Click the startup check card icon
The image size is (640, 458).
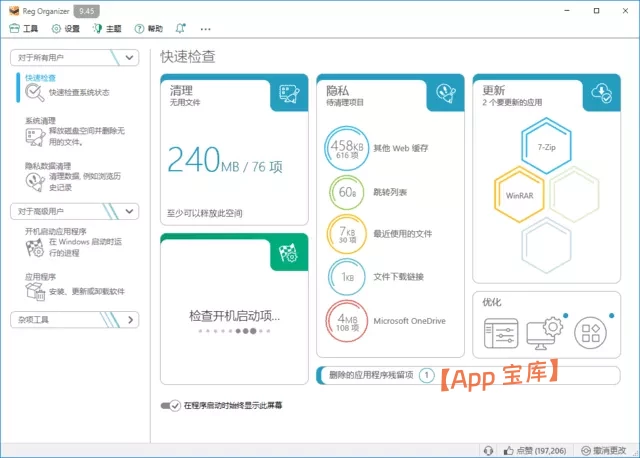288,251
